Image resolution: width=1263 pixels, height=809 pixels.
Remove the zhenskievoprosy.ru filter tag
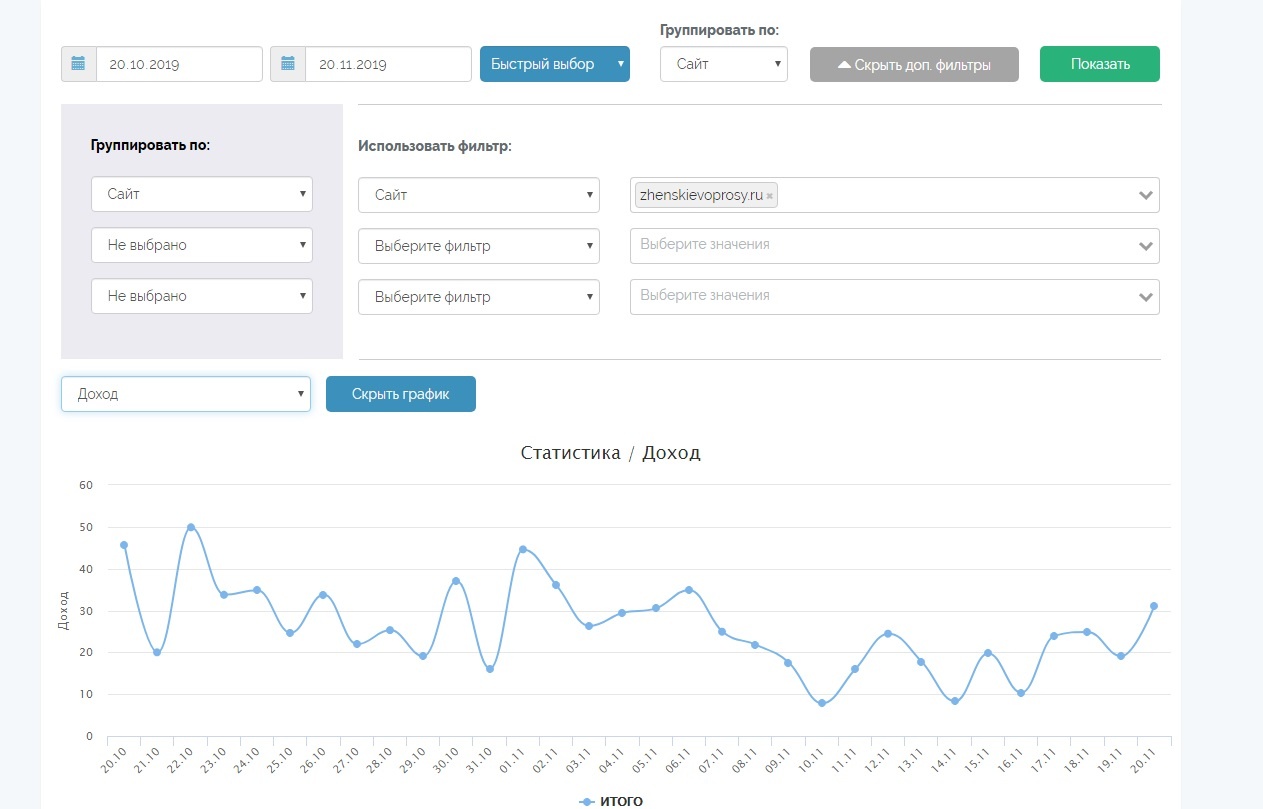(x=769, y=197)
